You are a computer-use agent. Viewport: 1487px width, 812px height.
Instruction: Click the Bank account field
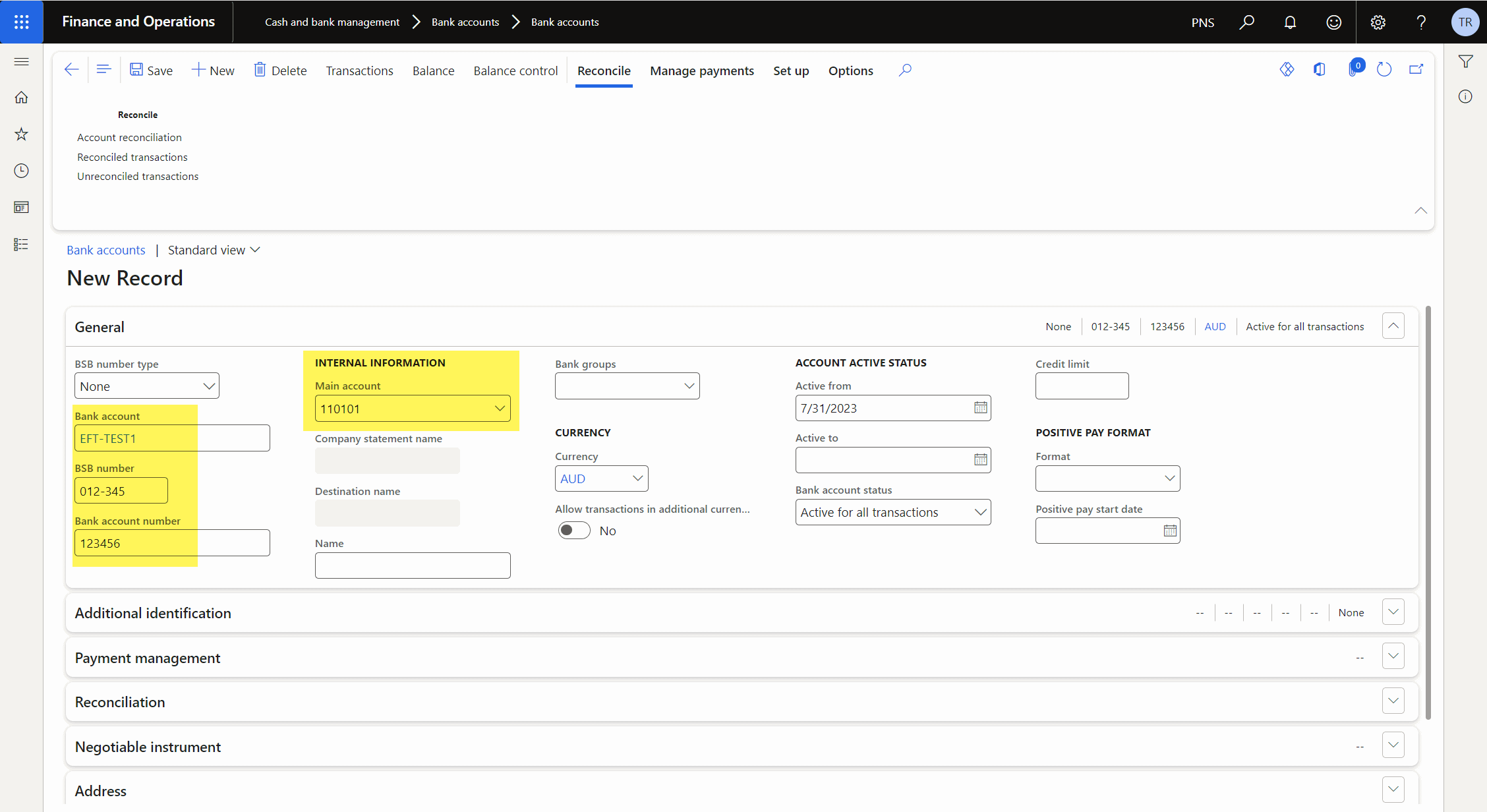click(x=172, y=438)
